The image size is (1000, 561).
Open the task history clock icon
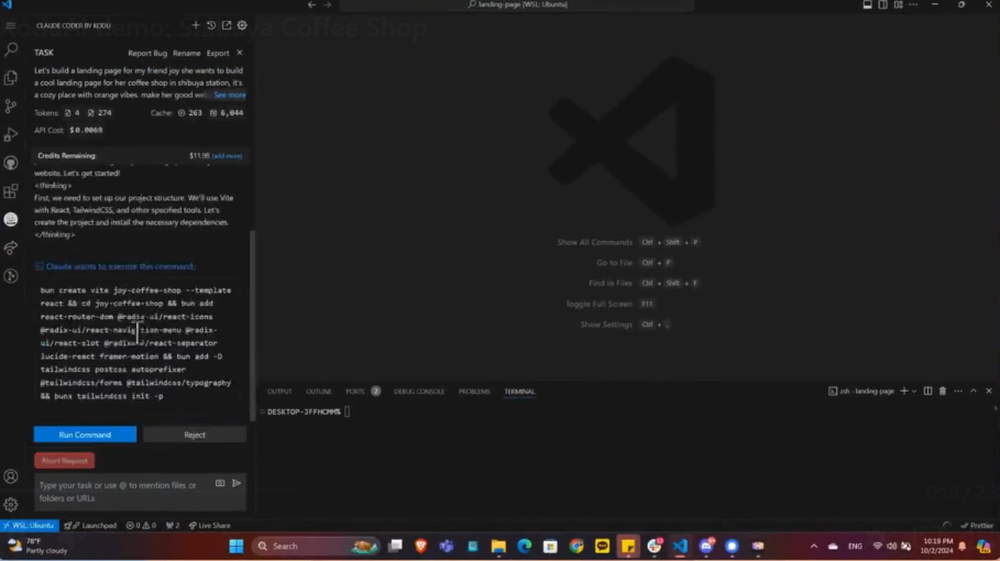[211, 26]
